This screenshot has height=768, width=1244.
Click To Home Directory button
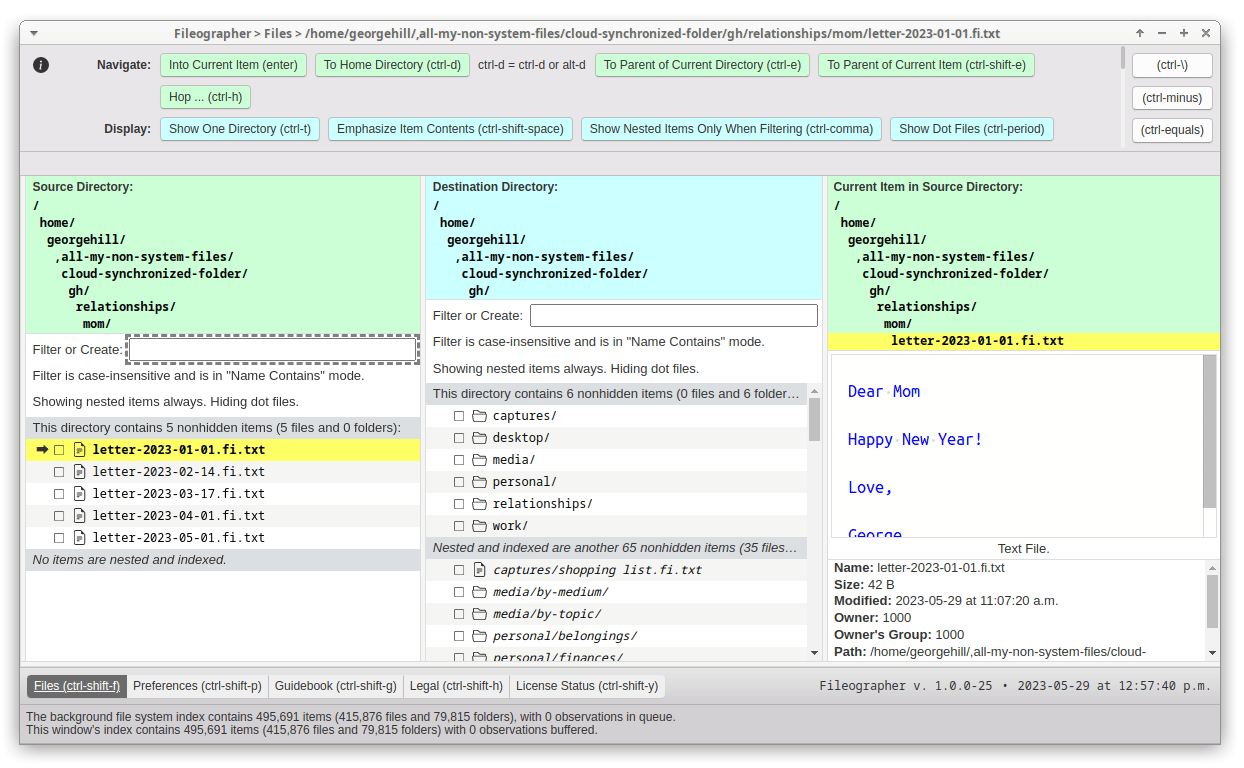coord(392,65)
